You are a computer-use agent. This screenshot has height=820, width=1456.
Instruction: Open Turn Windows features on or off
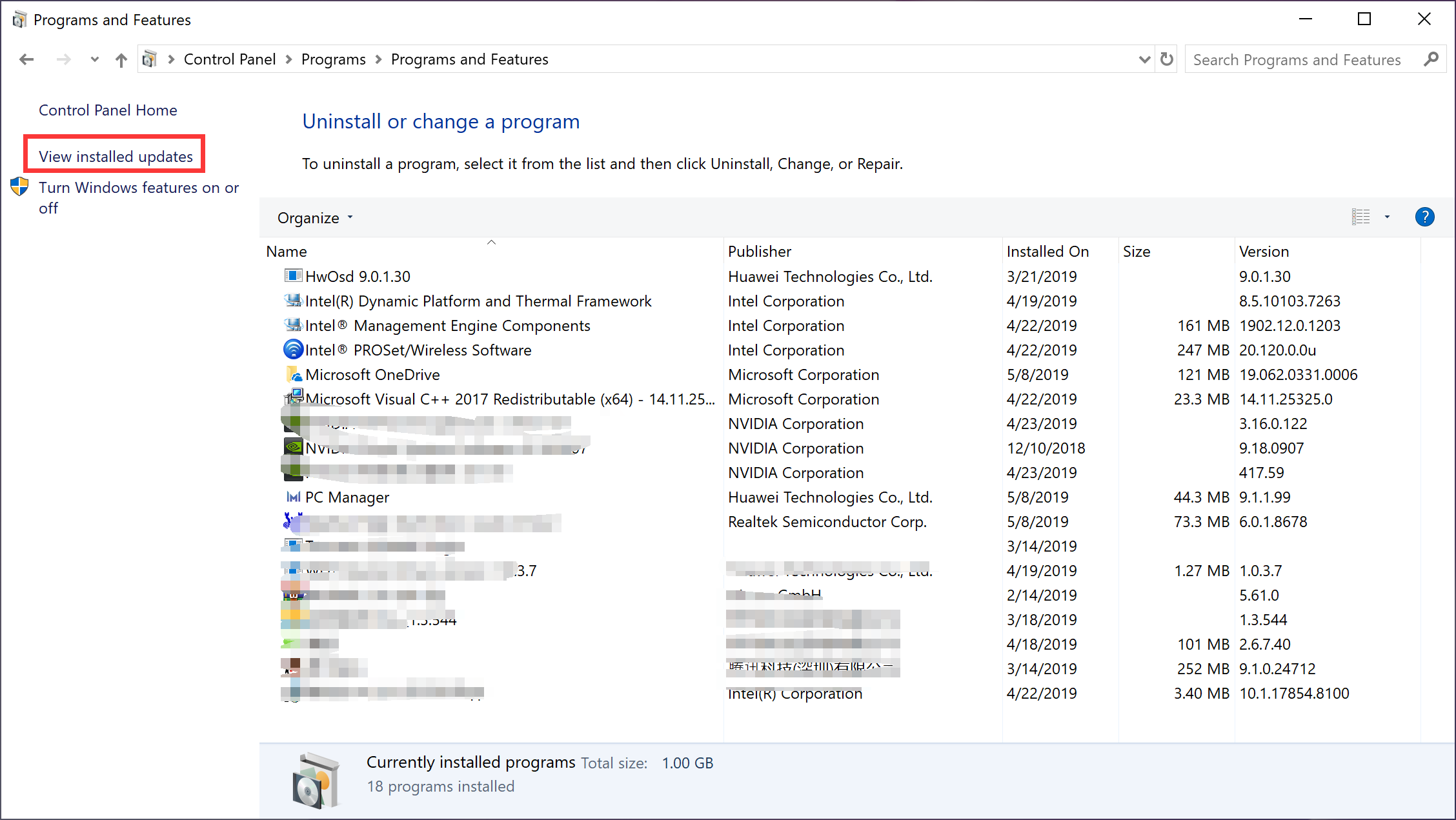(138, 188)
